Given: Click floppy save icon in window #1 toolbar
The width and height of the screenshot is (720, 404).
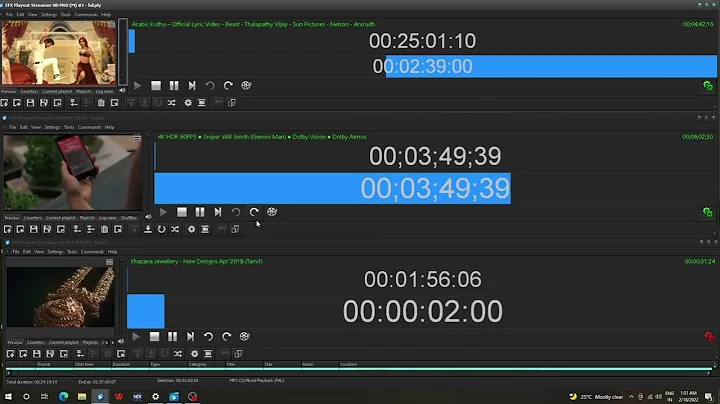Looking at the screenshot, I should tap(30, 103).
